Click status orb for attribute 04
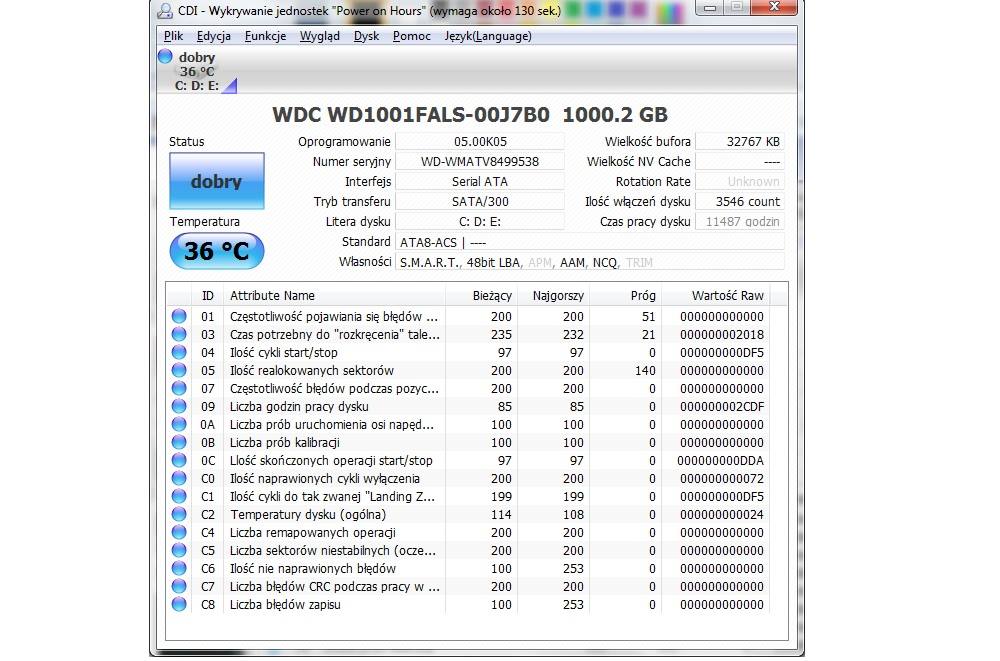Image resolution: width=1000 pixels, height=661 pixels. point(179,352)
